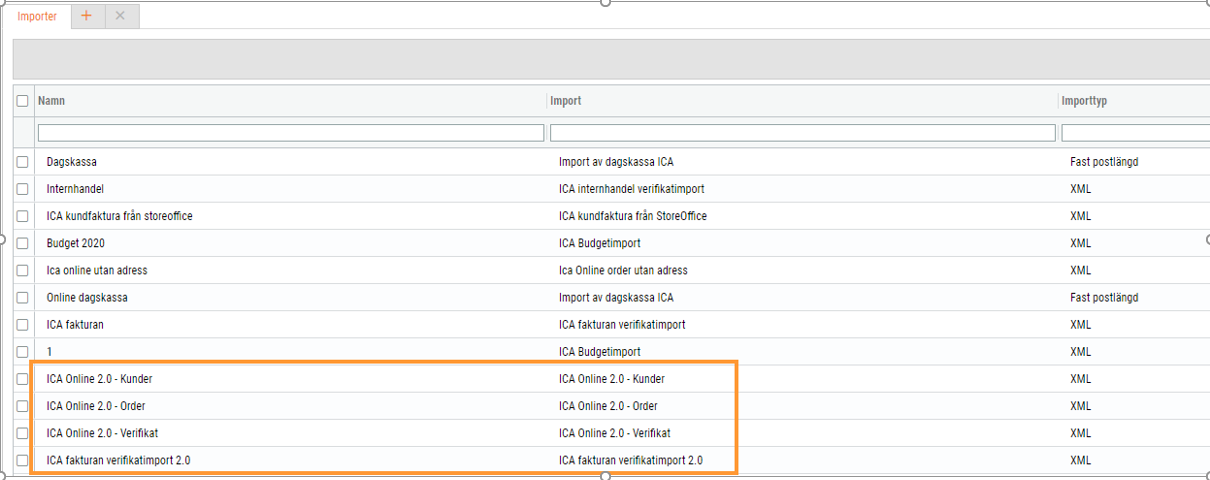This screenshot has width=1210, height=480.
Task: Check the Ica online utan adress checkbox
Action: pos(23,271)
